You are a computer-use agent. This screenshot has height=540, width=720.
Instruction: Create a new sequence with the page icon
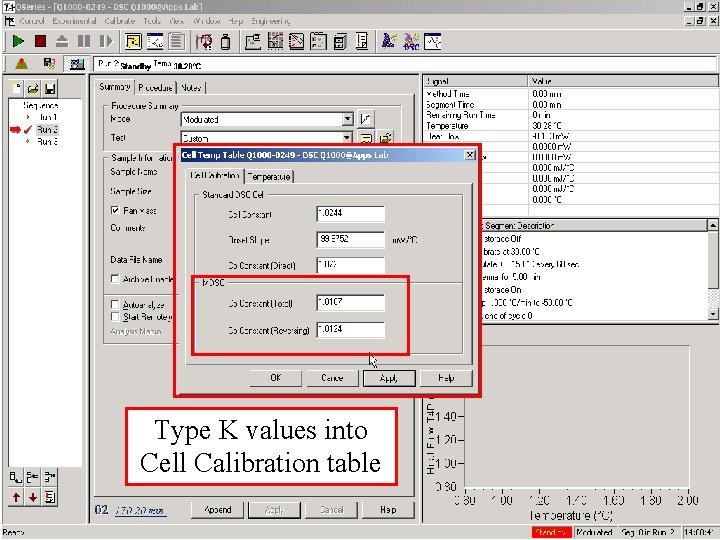click(x=16, y=88)
